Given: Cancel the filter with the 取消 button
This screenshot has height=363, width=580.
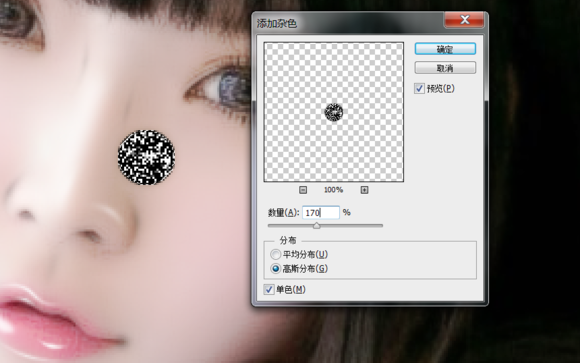Looking at the screenshot, I should pyautogui.click(x=445, y=68).
